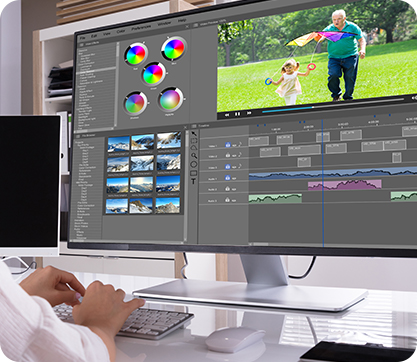Click the video preview progress slider
The image size is (417, 362).
coord(333,105)
